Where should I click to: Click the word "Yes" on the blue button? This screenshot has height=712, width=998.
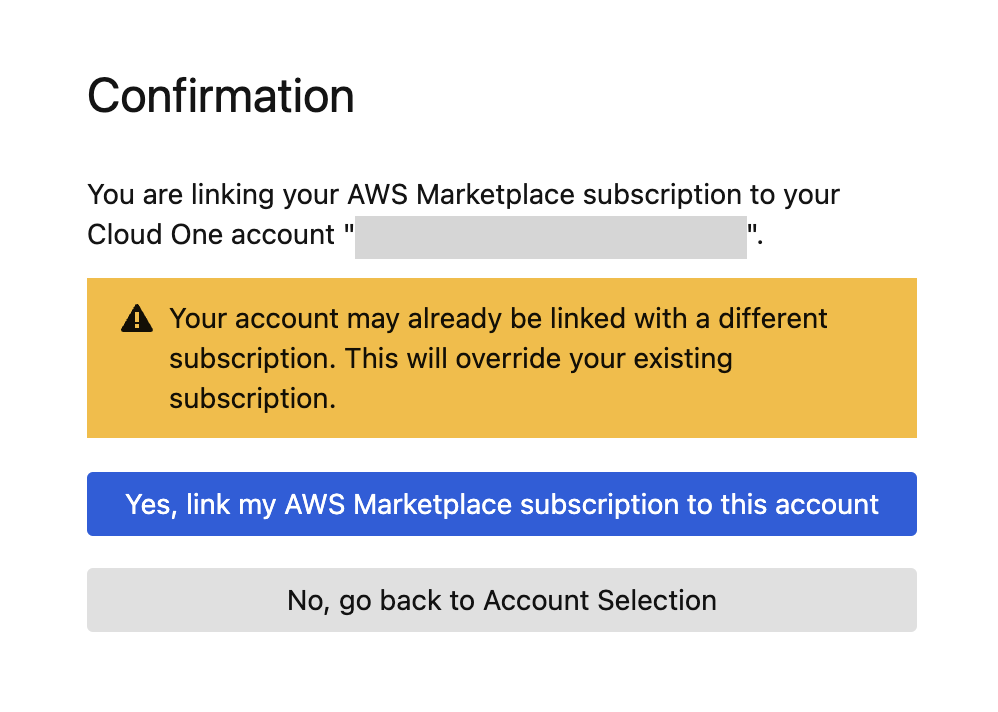[x=149, y=504]
